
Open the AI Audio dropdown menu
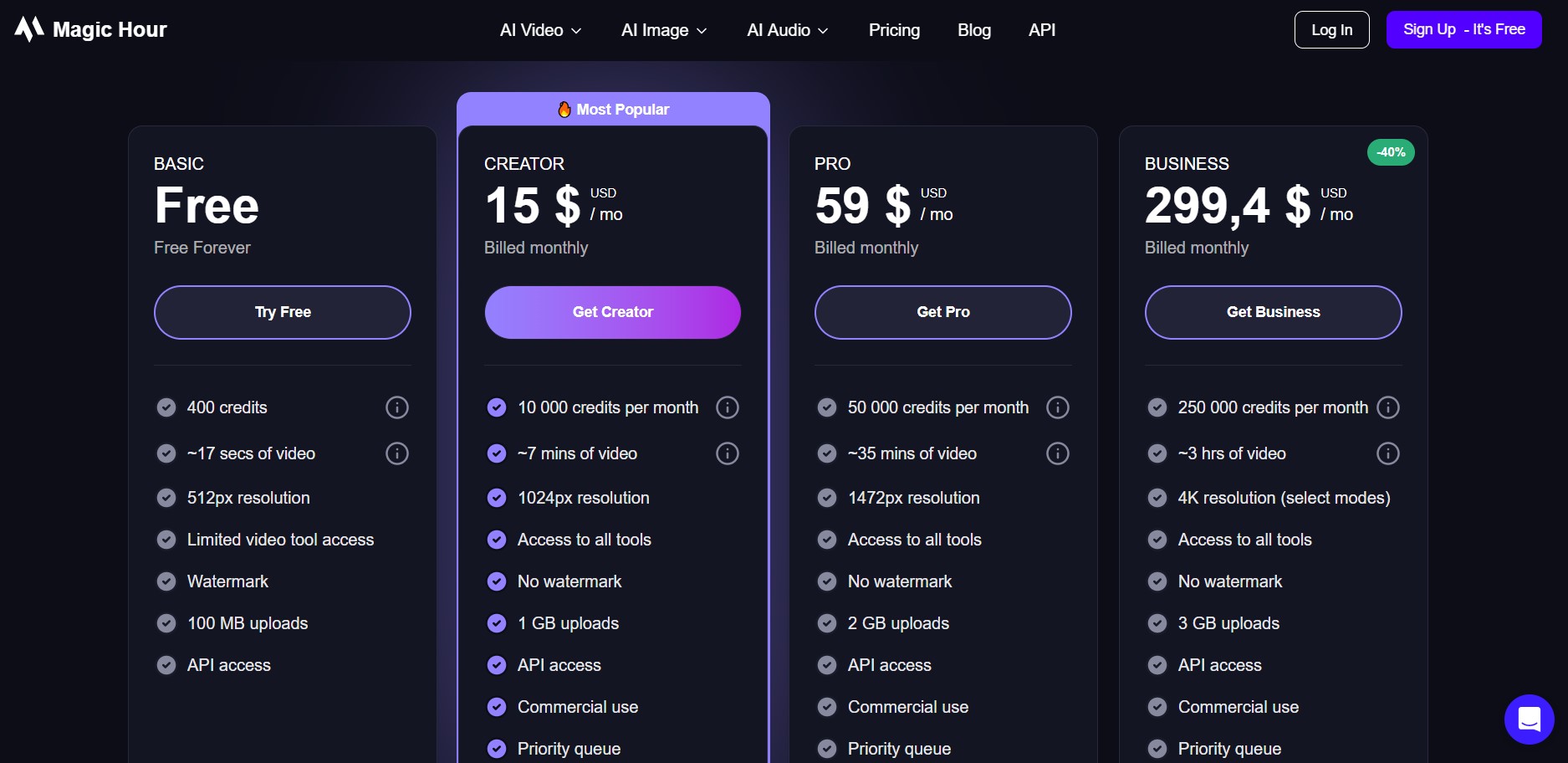(787, 30)
